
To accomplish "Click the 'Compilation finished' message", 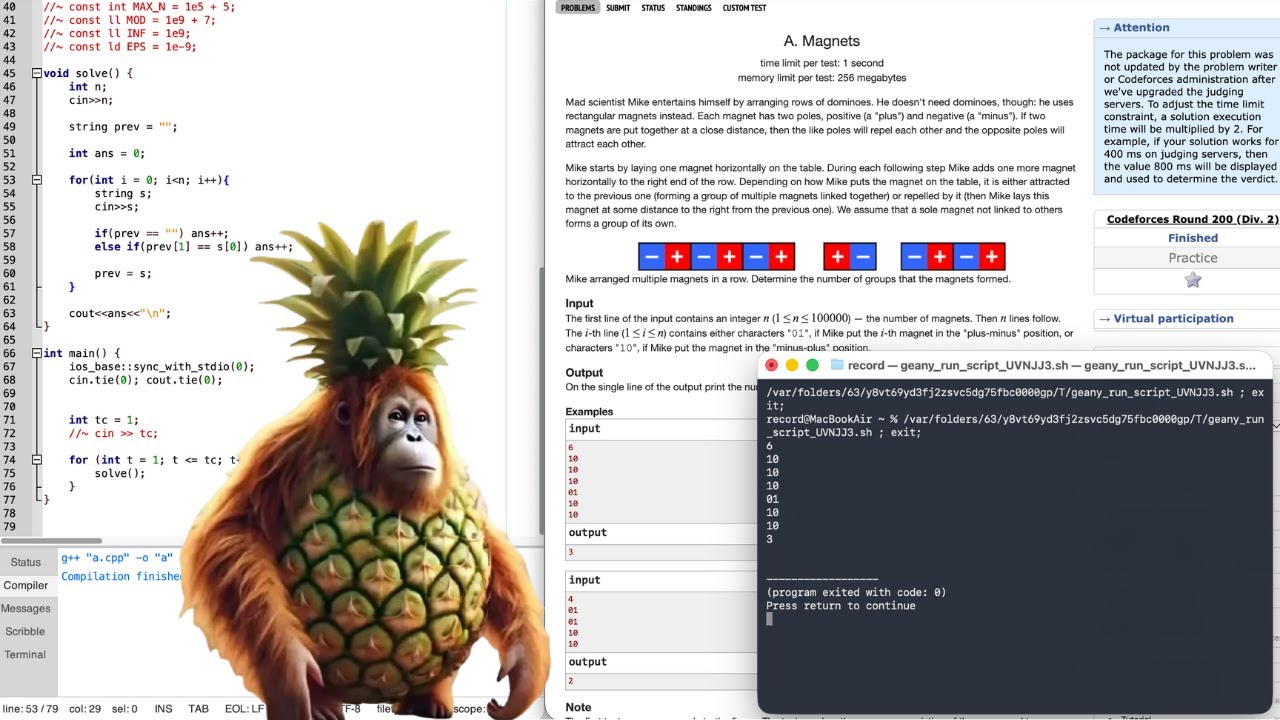I will (x=121, y=576).
